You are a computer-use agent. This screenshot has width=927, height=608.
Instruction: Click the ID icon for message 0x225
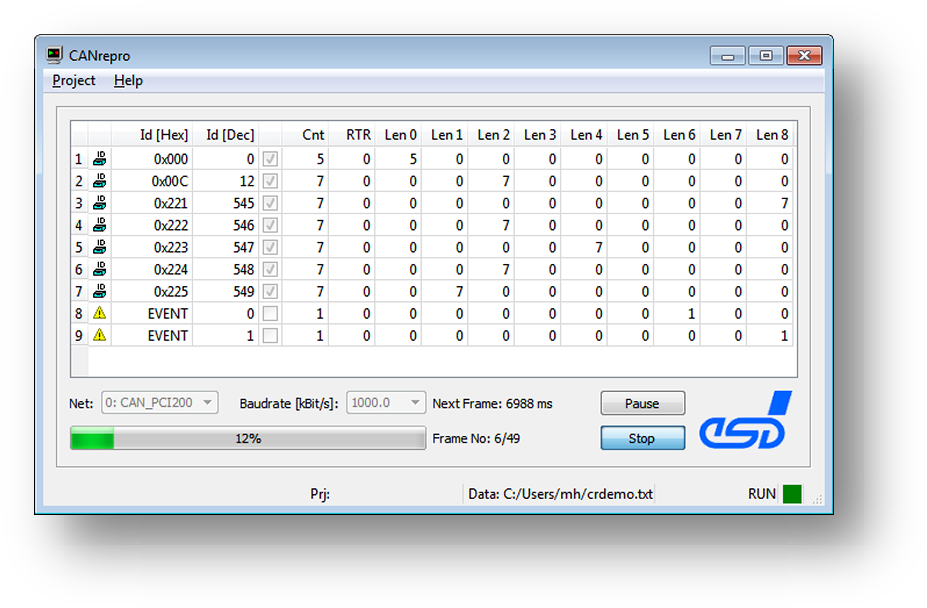pyautogui.click(x=98, y=291)
